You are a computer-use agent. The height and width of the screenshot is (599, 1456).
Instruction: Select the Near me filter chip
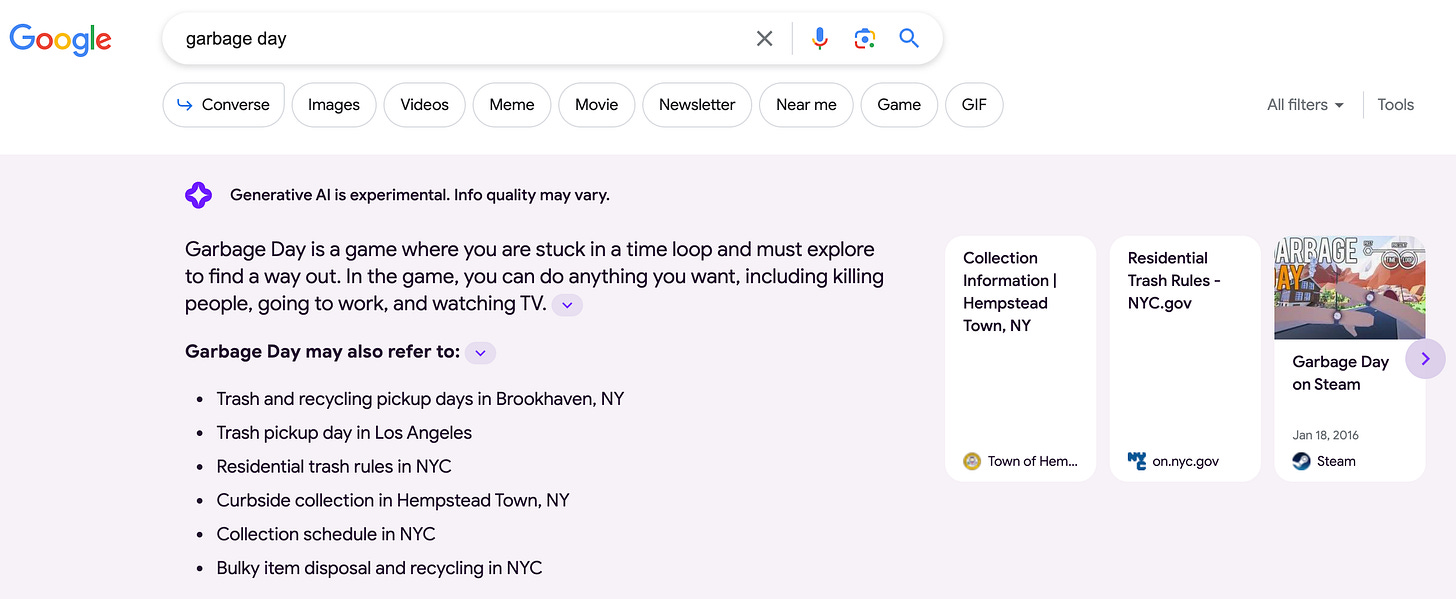pyautogui.click(x=806, y=105)
